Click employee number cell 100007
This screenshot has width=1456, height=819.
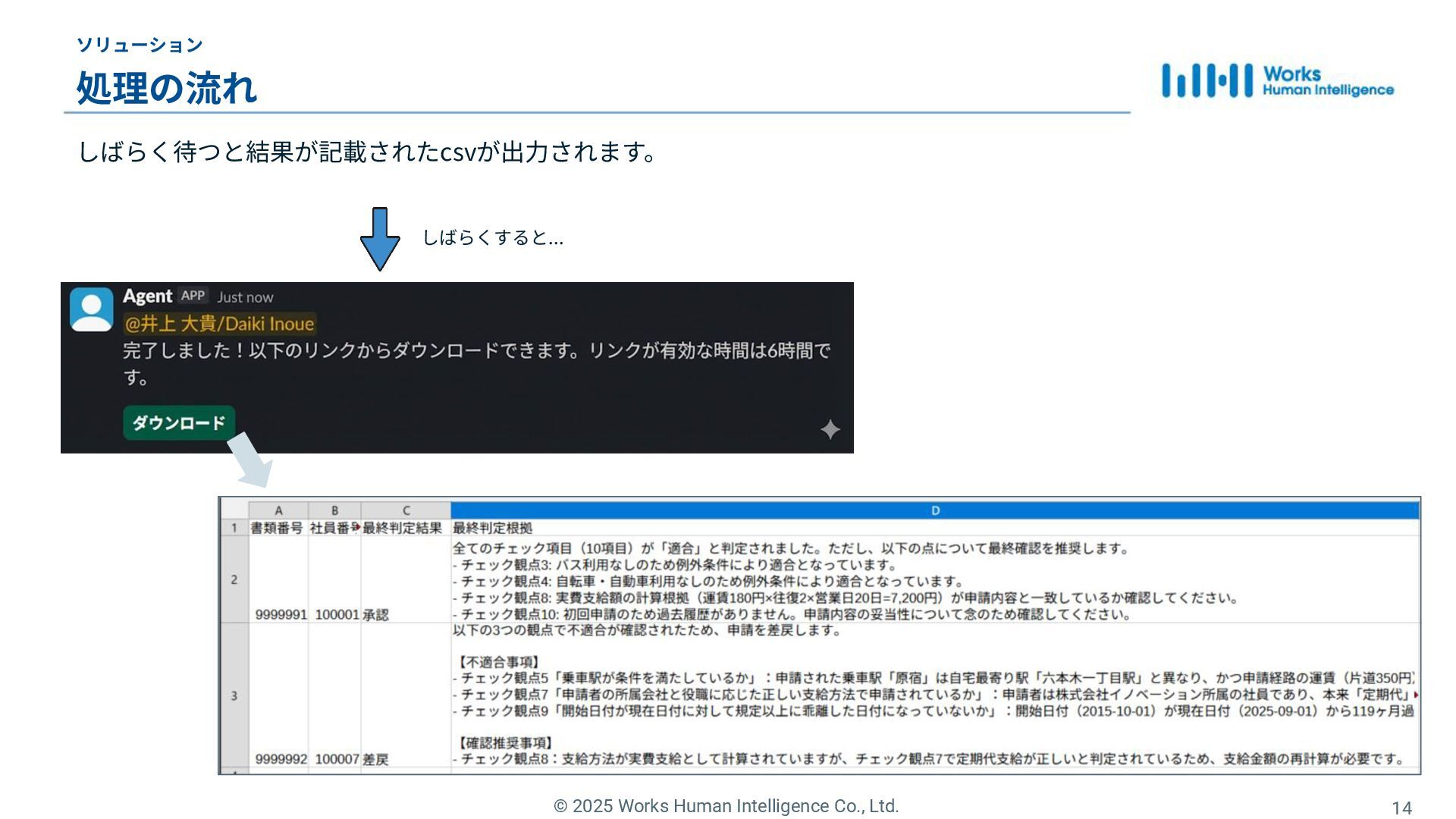tap(337, 759)
